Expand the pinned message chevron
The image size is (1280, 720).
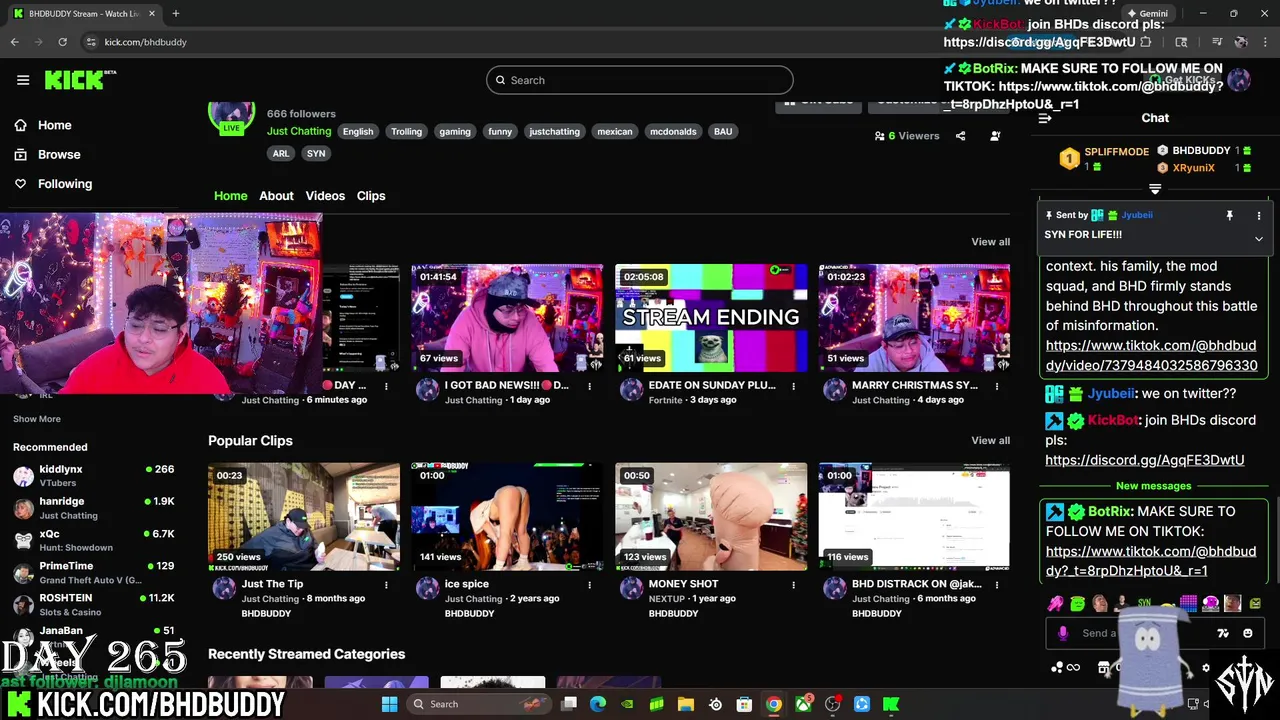click(x=1258, y=238)
